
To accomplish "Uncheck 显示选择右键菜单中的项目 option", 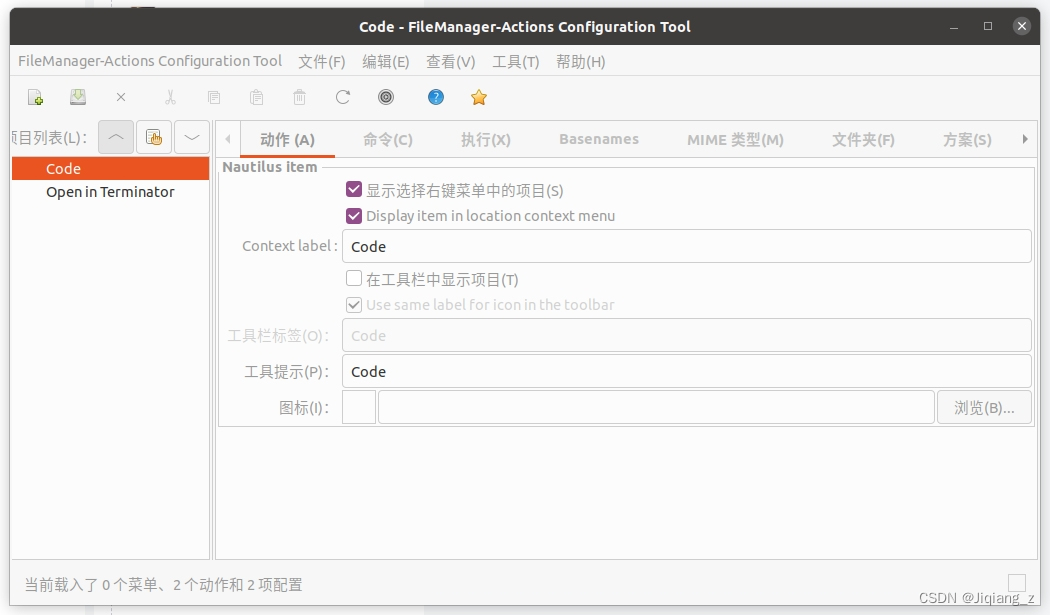I will [x=354, y=189].
